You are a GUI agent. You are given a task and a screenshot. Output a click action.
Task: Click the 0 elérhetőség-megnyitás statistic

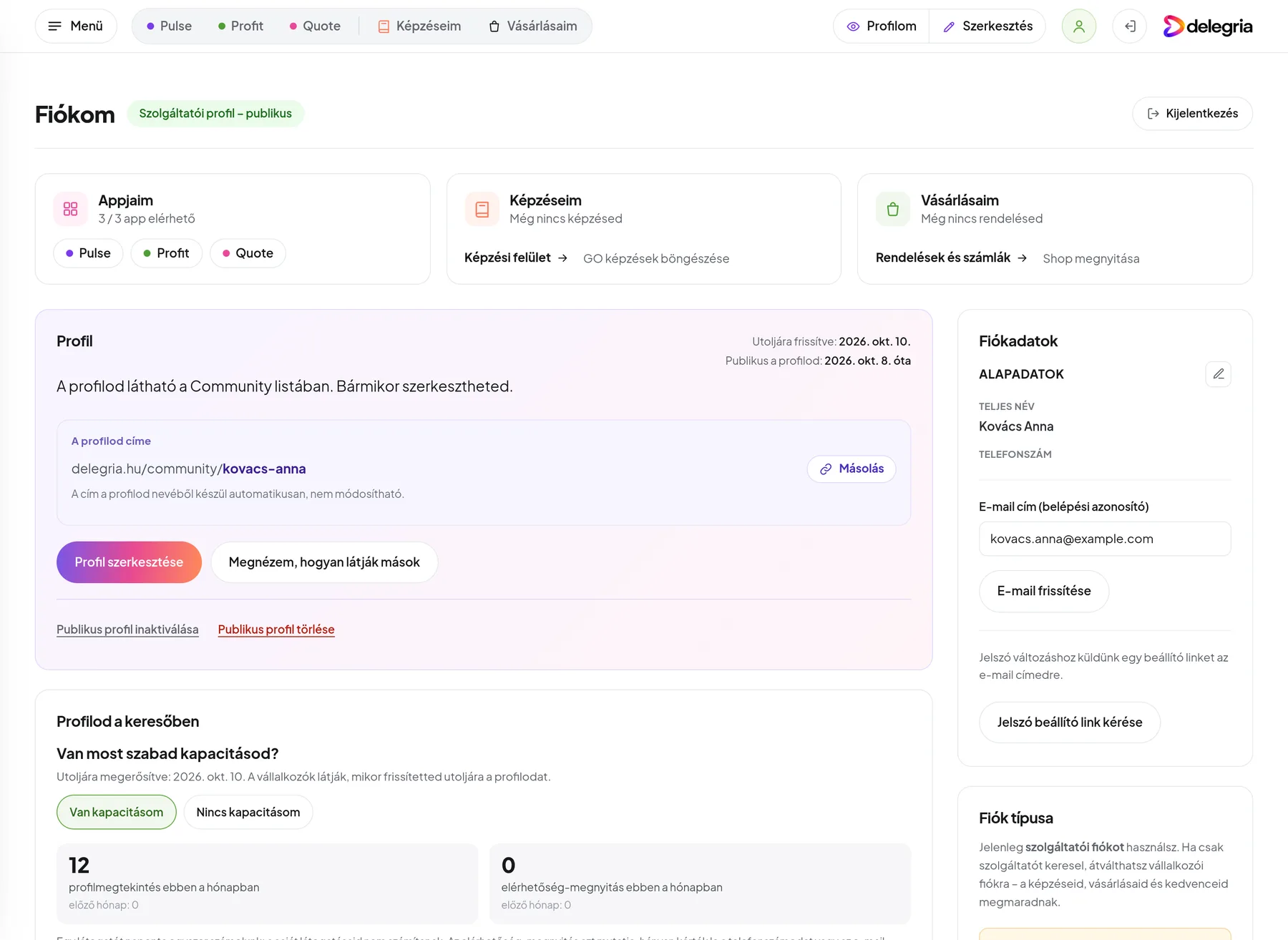pyautogui.click(x=700, y=883)
